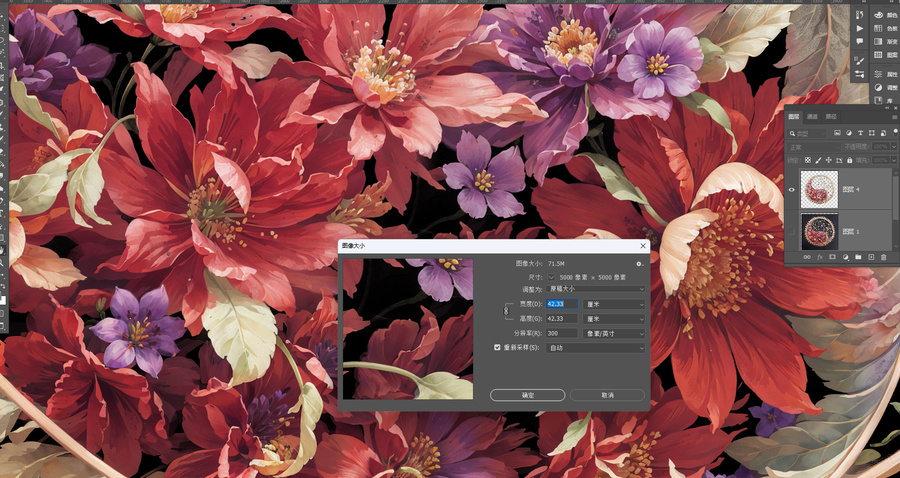
Task: Toggle layer filtering on/off switch
Action: [895, 133]
